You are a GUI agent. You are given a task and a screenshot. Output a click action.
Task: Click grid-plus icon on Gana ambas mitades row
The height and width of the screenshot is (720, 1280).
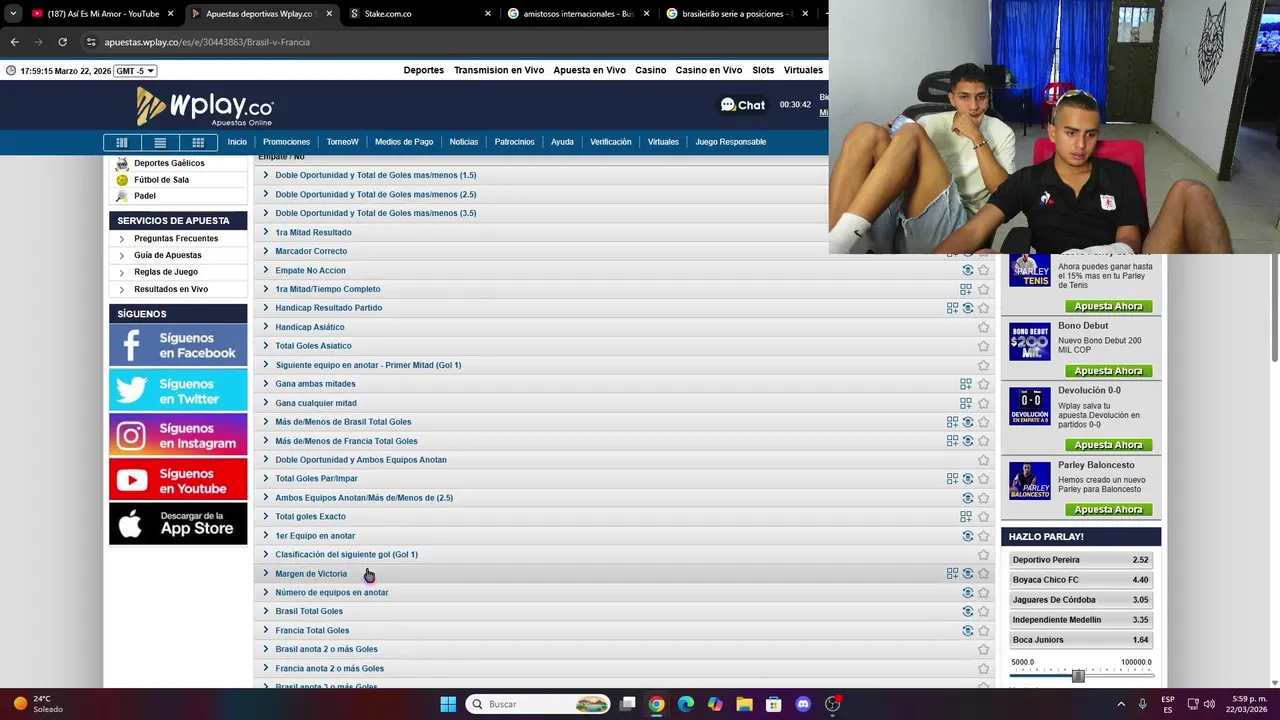click(966, 384)
